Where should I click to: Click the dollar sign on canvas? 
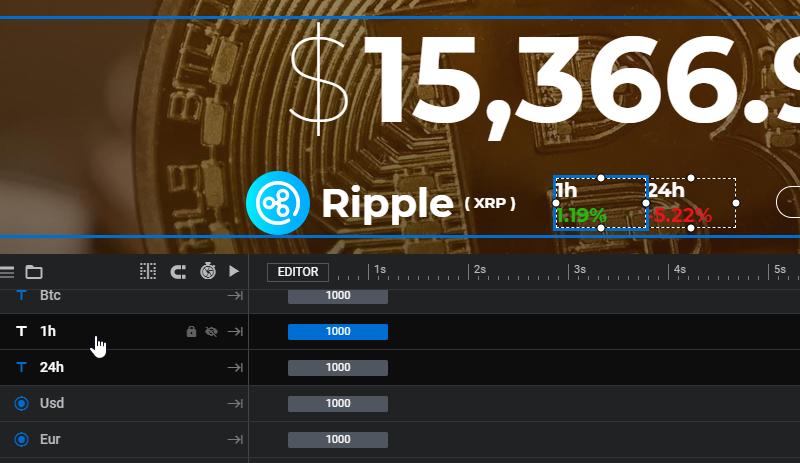(x=319, y=79)
